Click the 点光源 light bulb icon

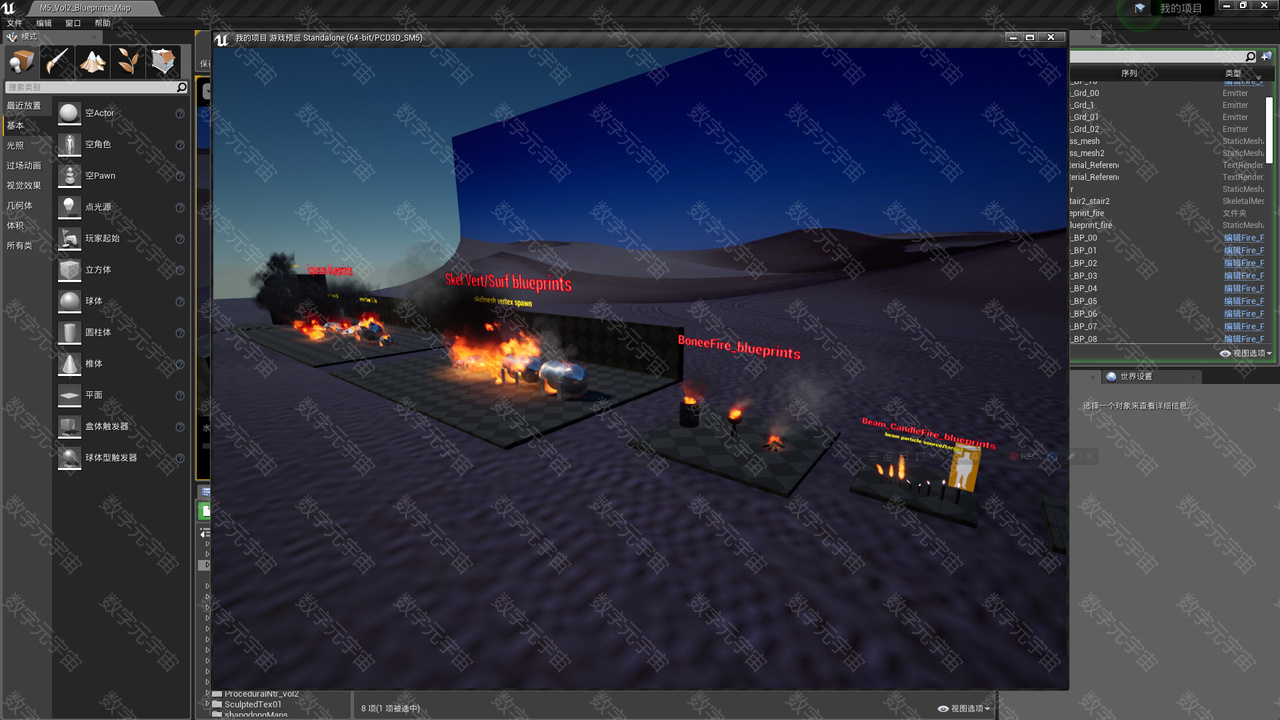tap(69, 207)
